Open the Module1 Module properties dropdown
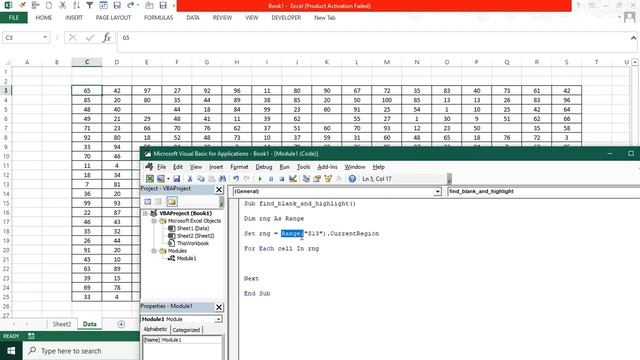The image size is (640, 360). [218, 319]
